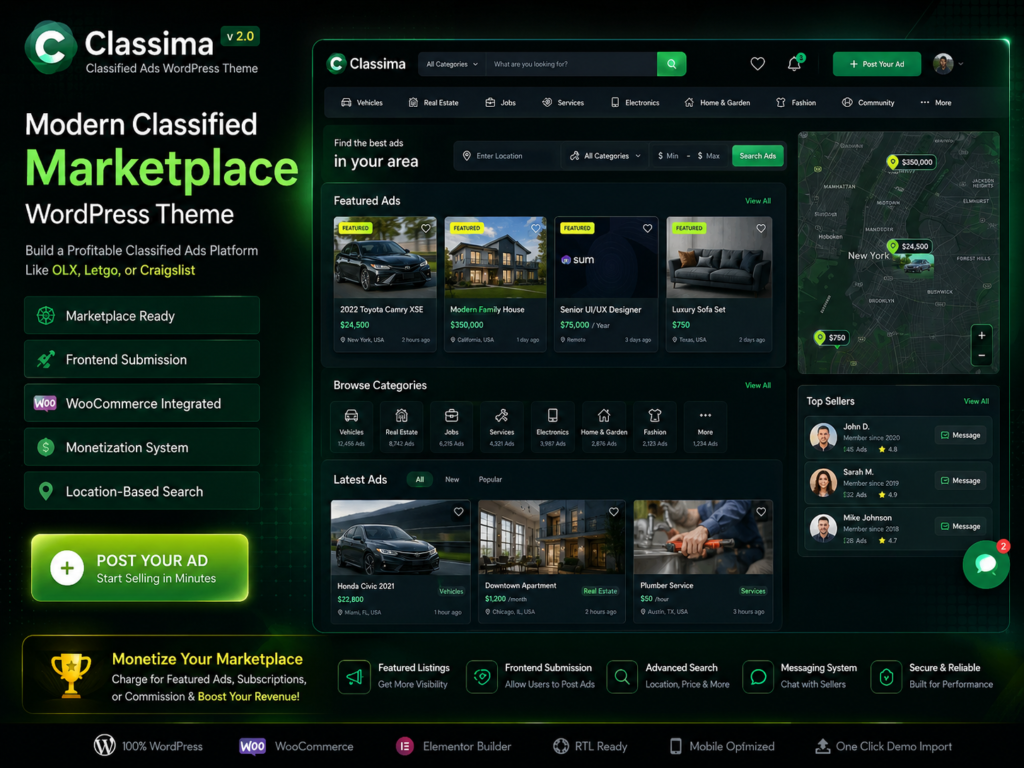Image resolution: width=1024 pixels, height=768 pixels.
Task: Open the wishlist heart icon in header
Action: [758, 64]
